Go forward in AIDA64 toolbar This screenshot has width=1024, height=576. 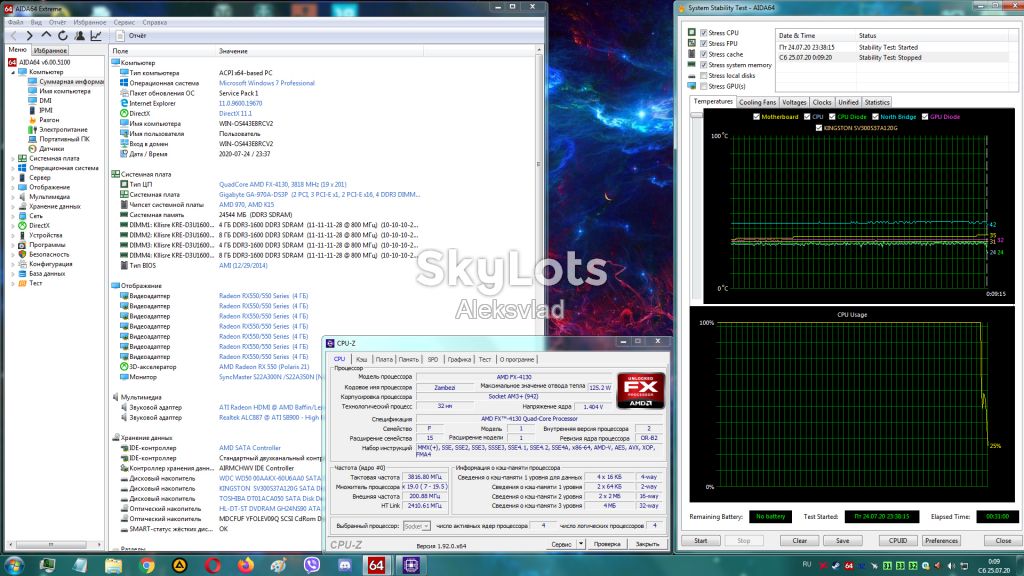(x=29, y=36)
